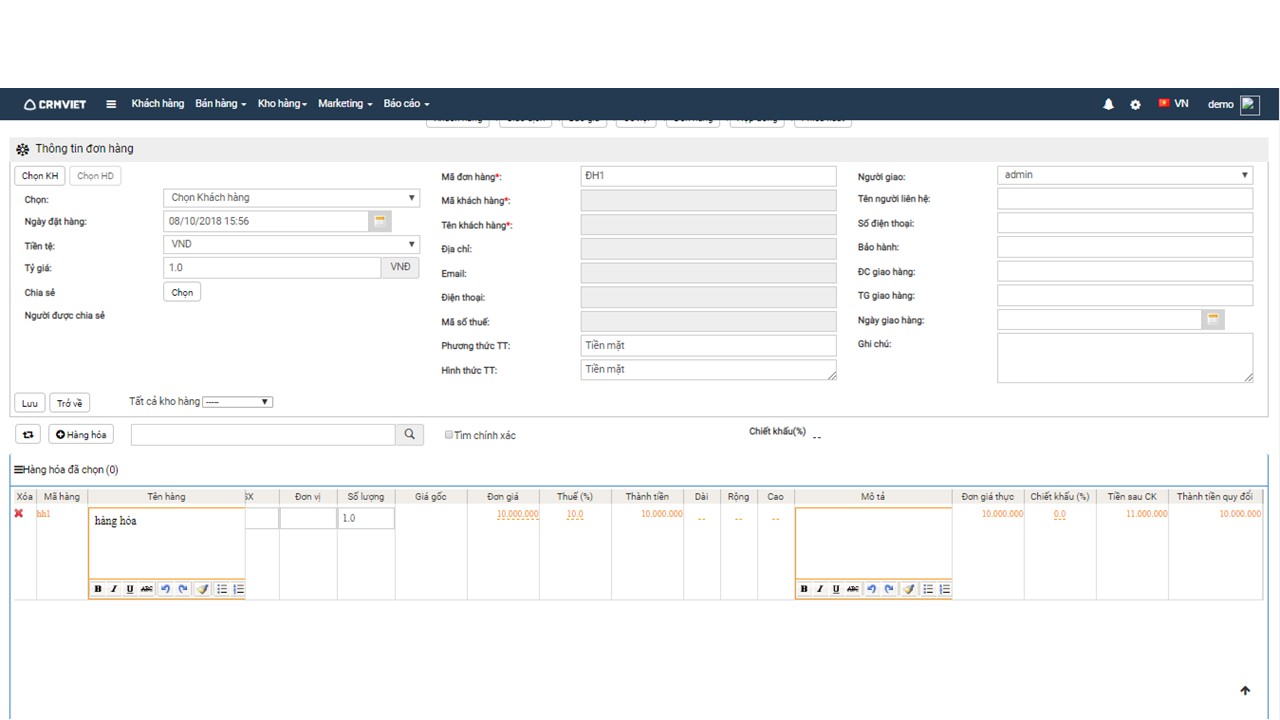Image resolution: width=1280 pixels, height=720 pixels.
Task: Open the Người giao admin dropdown
Action: (1124, 175)
